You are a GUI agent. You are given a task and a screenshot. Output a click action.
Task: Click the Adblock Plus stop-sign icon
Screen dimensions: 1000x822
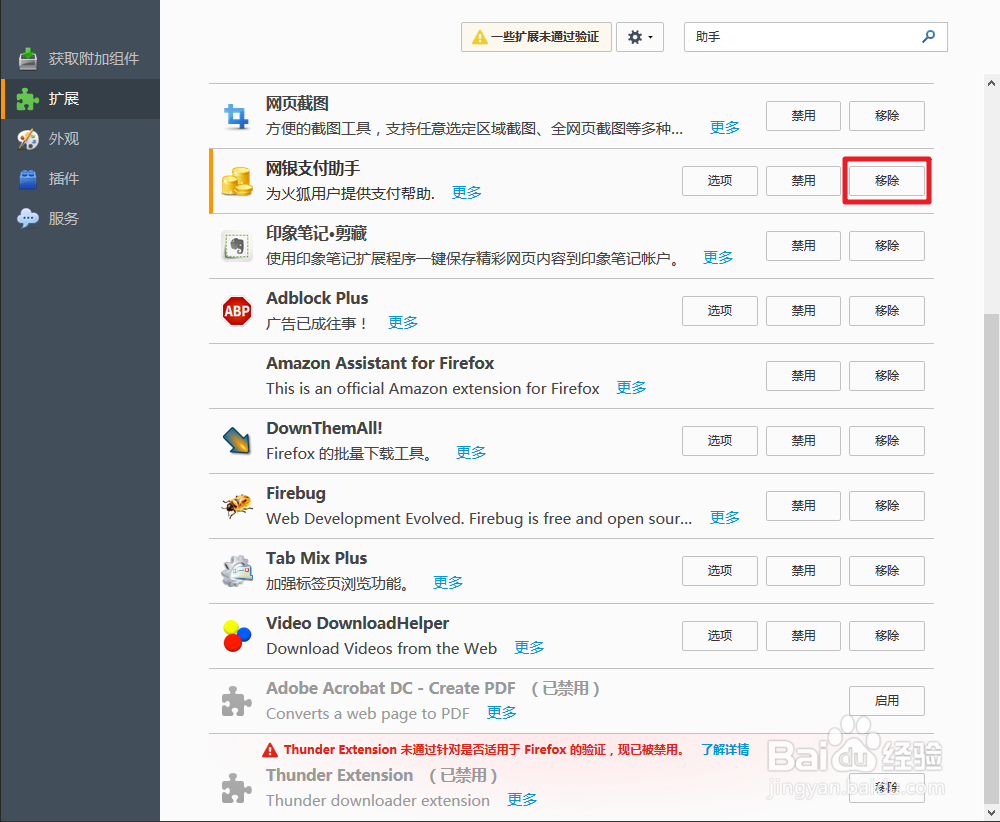(237, 310)
